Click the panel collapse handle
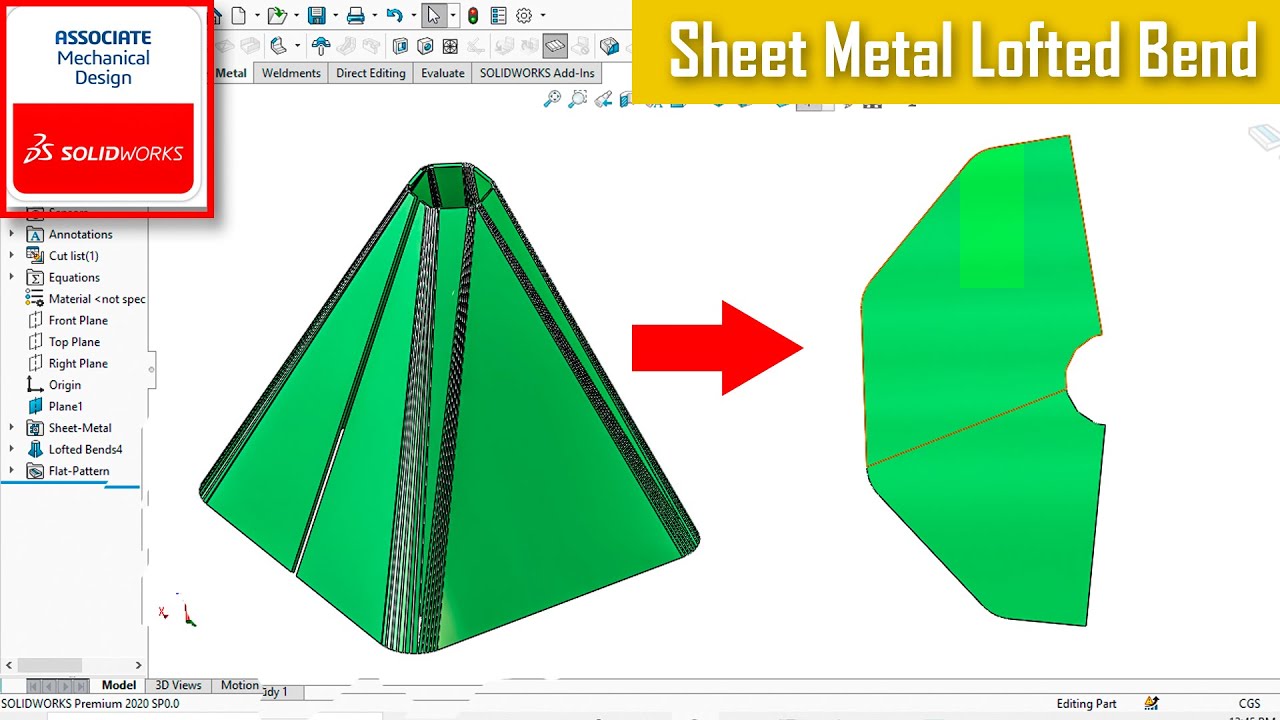 coord(152,369)
